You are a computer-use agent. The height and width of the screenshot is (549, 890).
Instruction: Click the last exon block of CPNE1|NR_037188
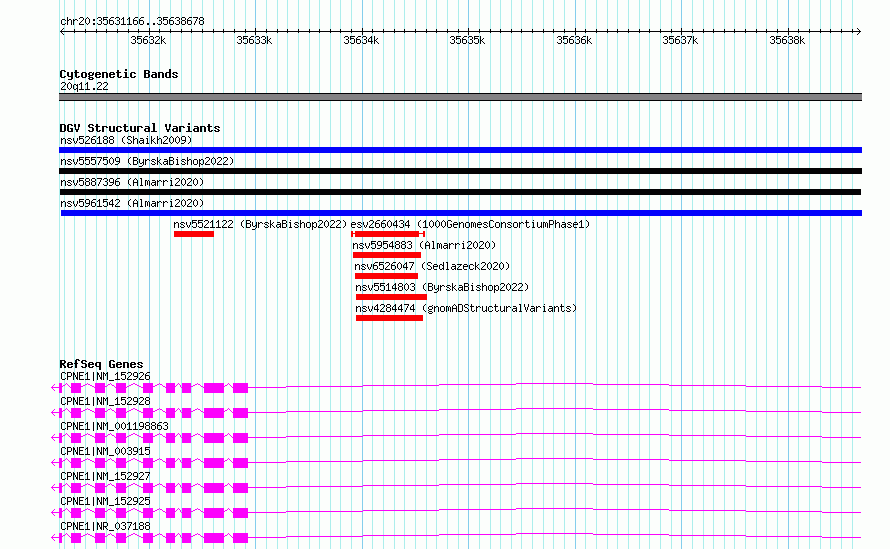[241, 538]
